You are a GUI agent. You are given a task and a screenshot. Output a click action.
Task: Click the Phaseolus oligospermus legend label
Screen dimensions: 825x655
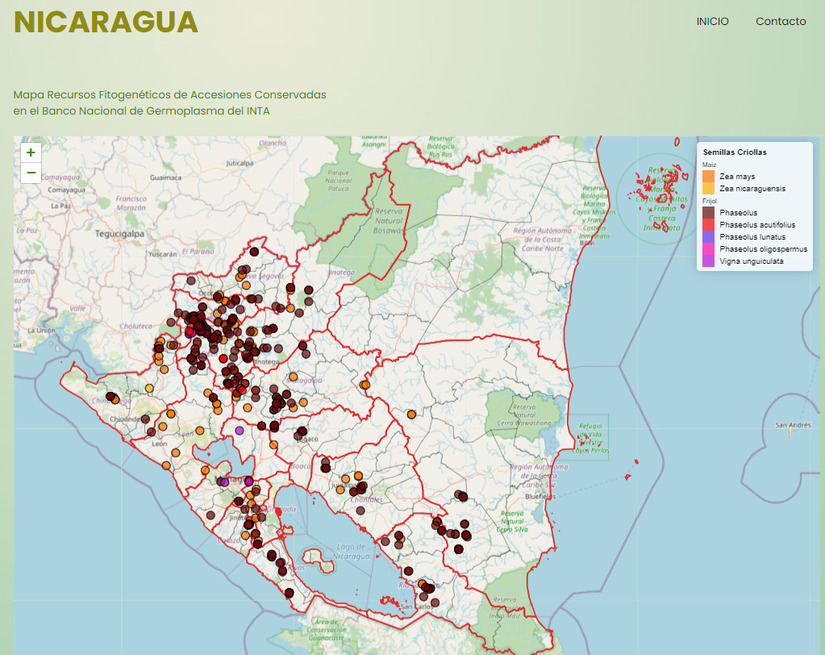pos(762,249)
